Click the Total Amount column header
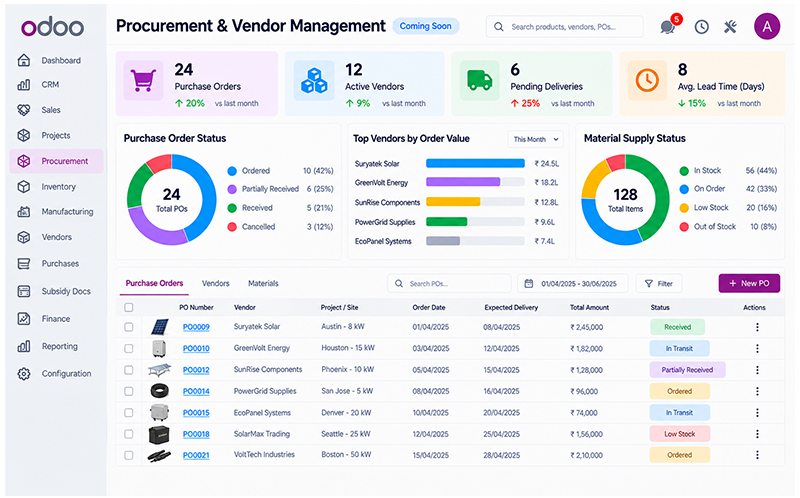 click(589, 308)
